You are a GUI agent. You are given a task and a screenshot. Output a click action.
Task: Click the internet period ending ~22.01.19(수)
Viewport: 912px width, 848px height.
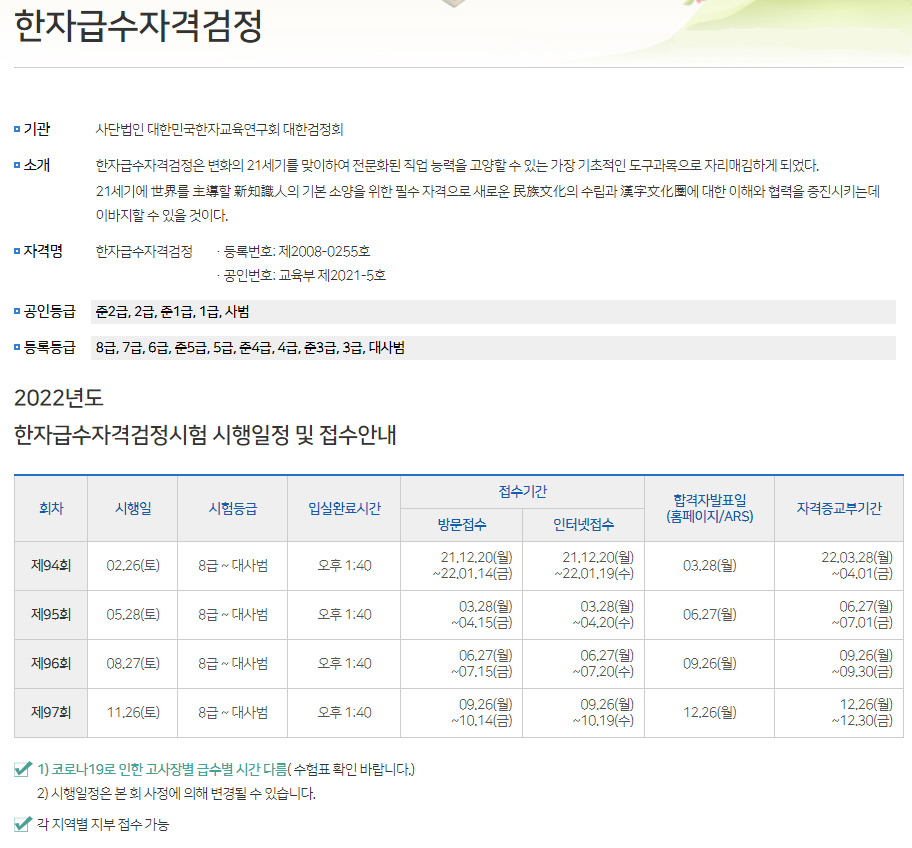[594, 565]
